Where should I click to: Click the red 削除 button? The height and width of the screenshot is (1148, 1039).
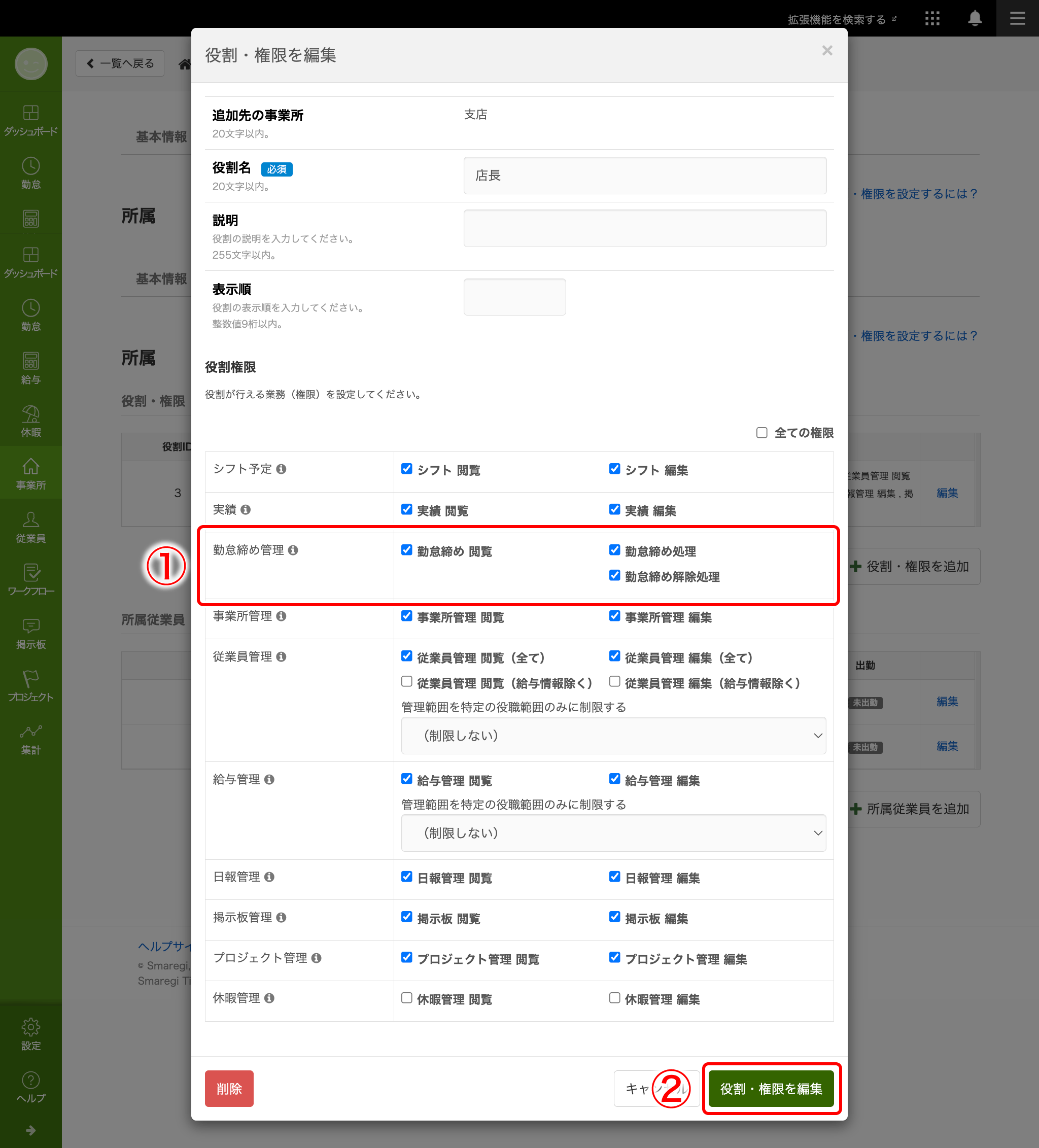229,1089
